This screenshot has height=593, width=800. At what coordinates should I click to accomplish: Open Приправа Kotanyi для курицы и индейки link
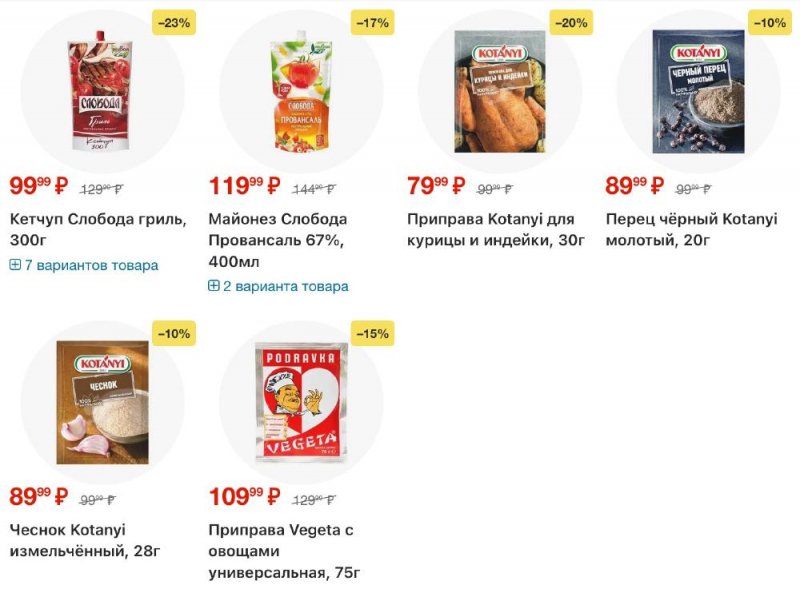click(495, 229)
